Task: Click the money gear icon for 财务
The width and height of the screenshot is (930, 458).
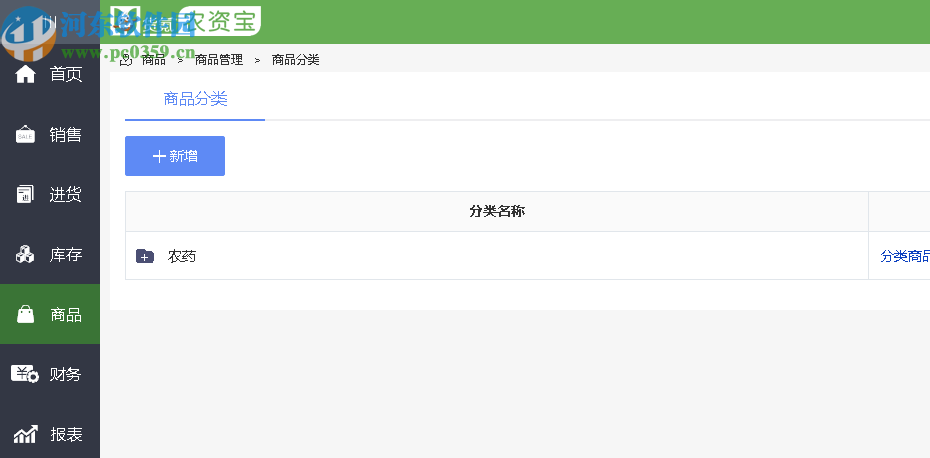Action: (25, 374)
